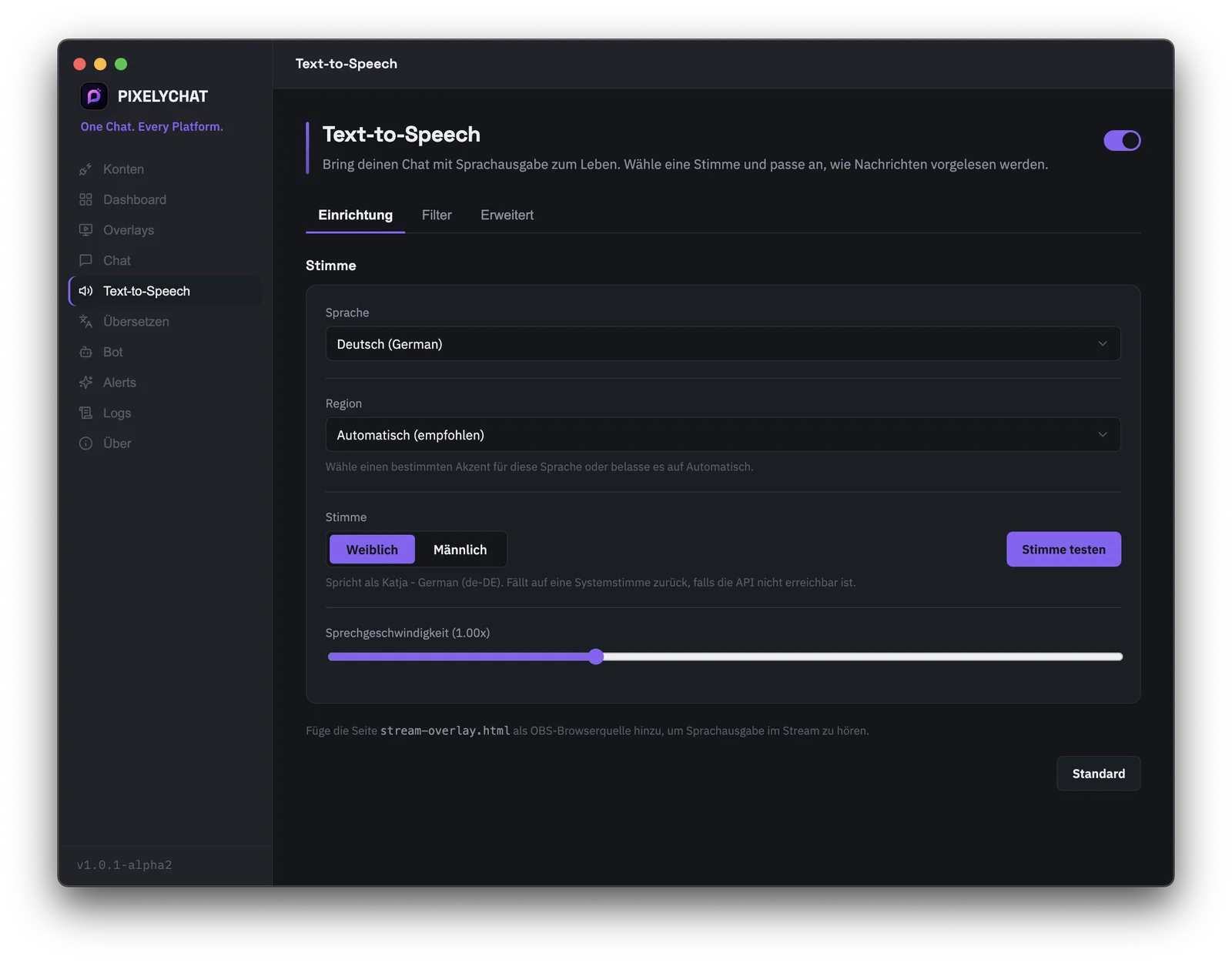Image resolution: width=1232 pixels, height=963 pixels.
Task: Click the Sprechgeschwindigkeit slider handle
Action: (x=596, y=657)
